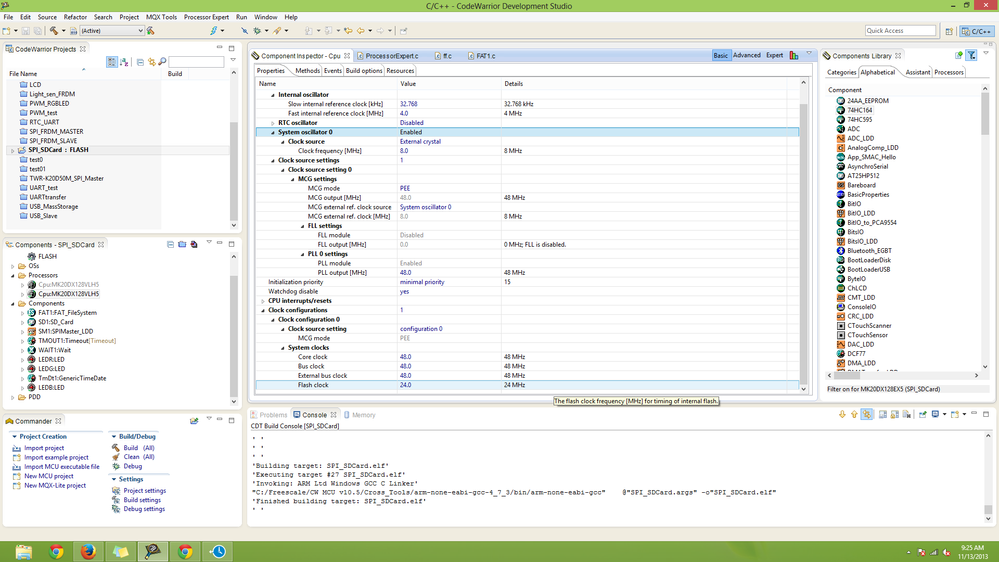The width and height of the screenshot is (999, 562).
Task: Click the clock application icon in taskbar
Action: coord(217,551)
